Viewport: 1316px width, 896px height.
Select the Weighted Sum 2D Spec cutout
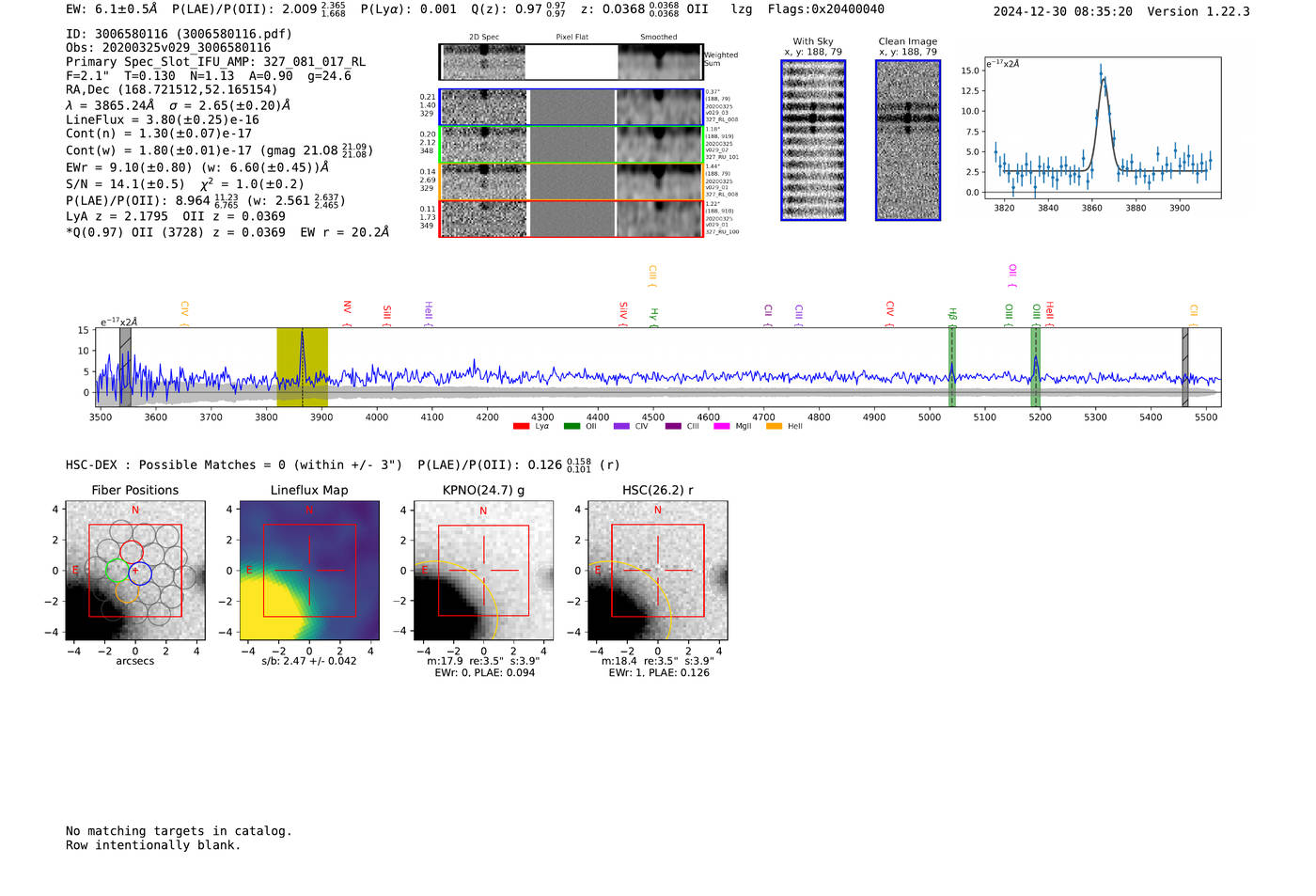click(483, 62)
